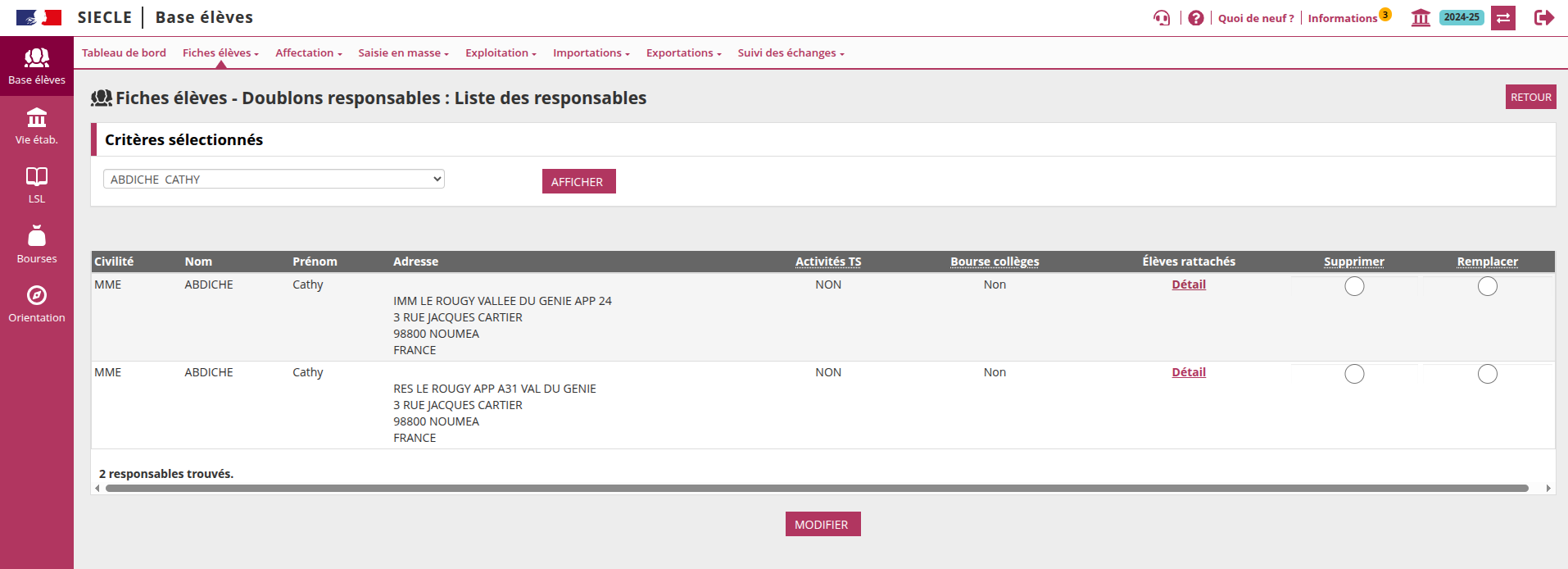1568x569 pixels.
Task: Open the LSL book icon module
Action: (37, 185)
